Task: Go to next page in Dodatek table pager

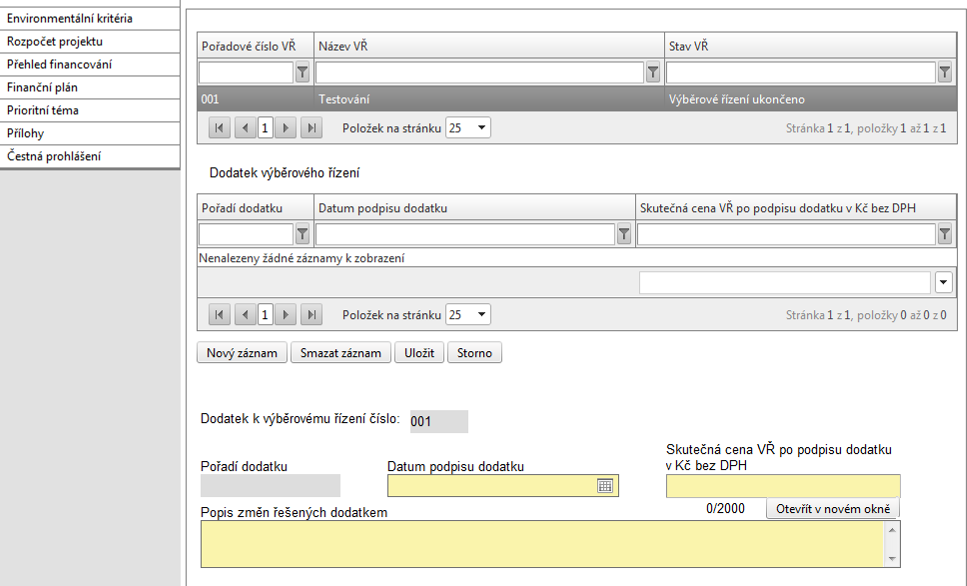Action: coord(285,315)
